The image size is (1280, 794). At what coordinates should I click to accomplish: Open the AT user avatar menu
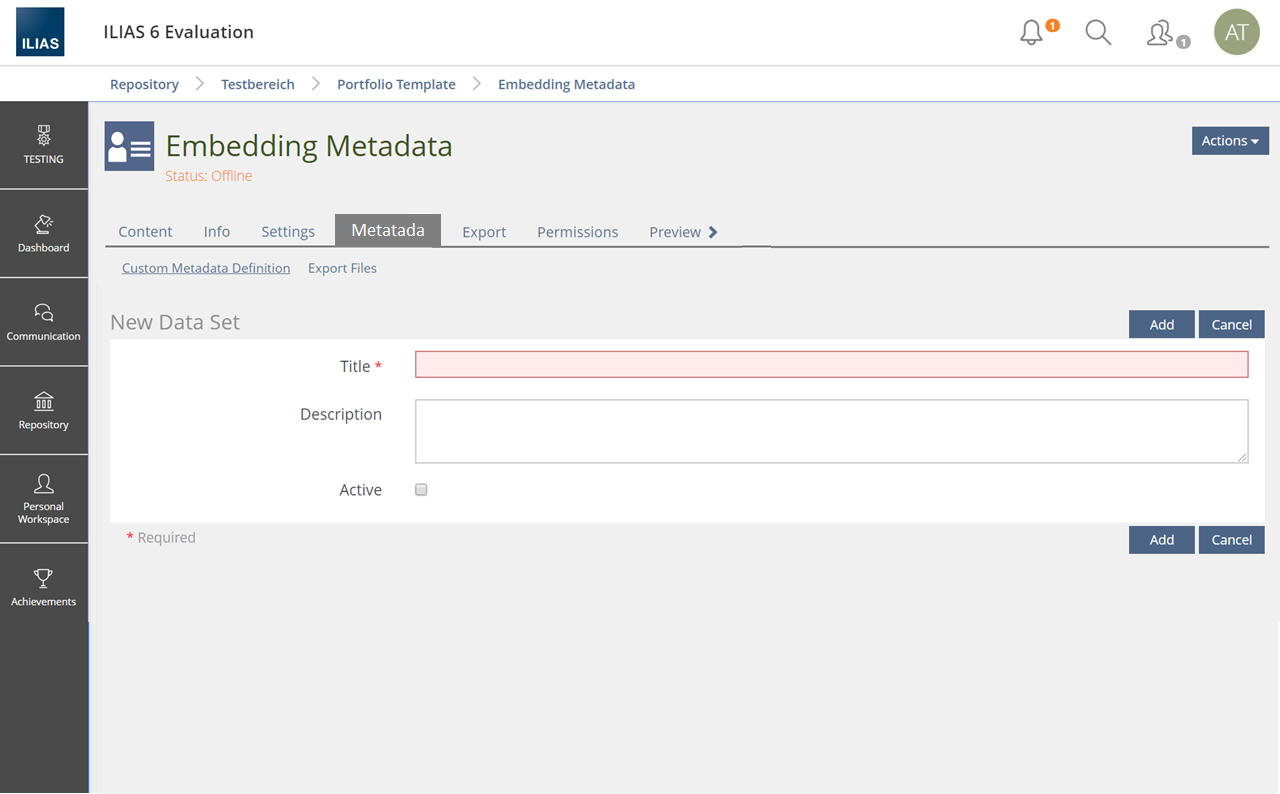click(1236, 33)
